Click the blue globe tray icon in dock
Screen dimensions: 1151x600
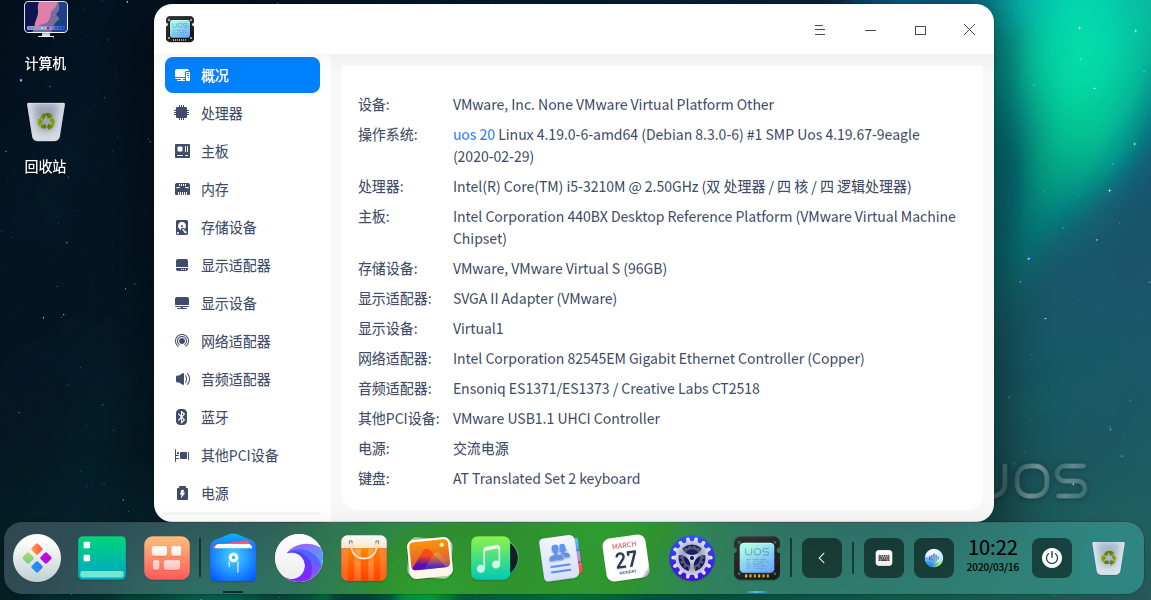click(934, 558)
